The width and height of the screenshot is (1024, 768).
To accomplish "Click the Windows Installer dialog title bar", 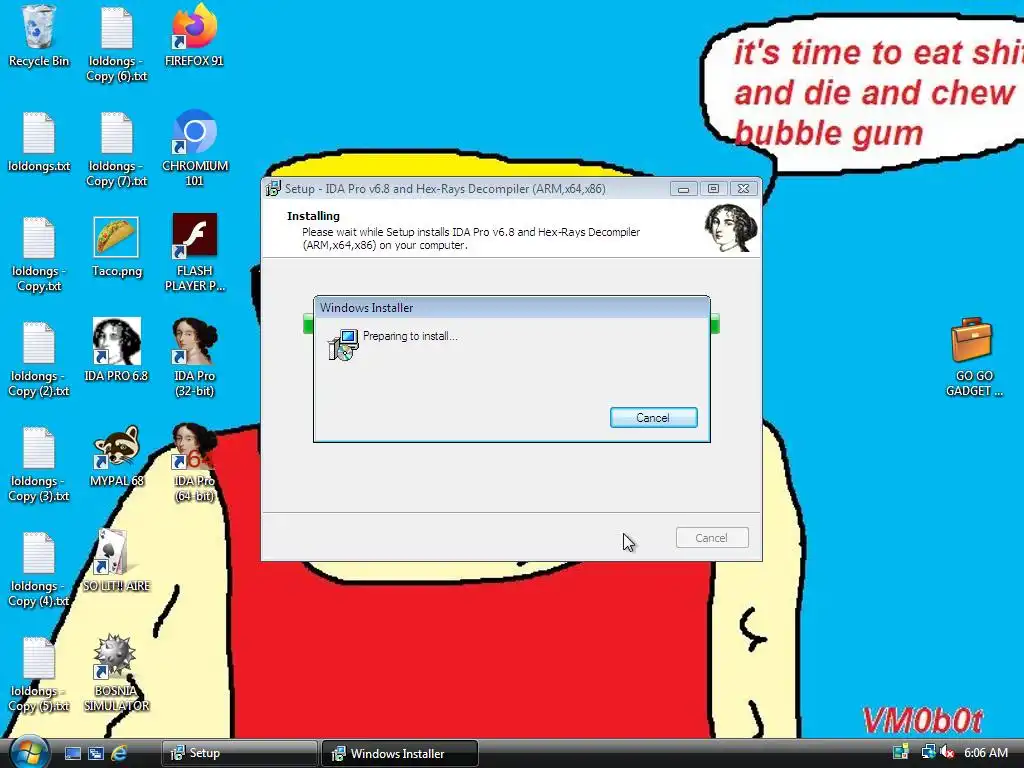I will point(511,308).
